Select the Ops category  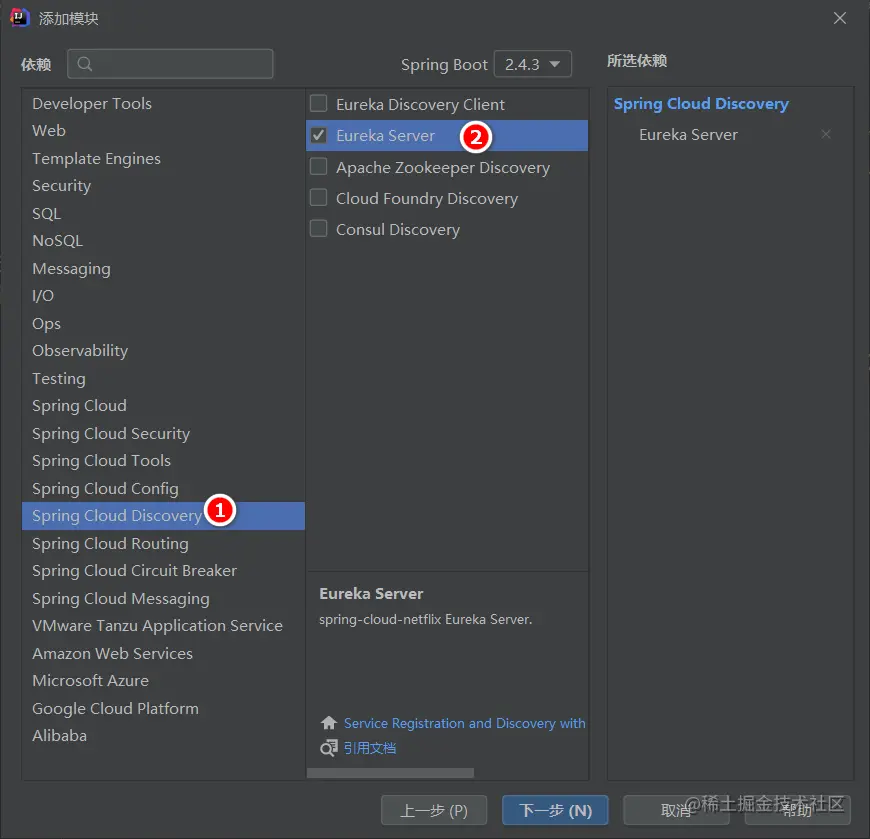[163, 323]
